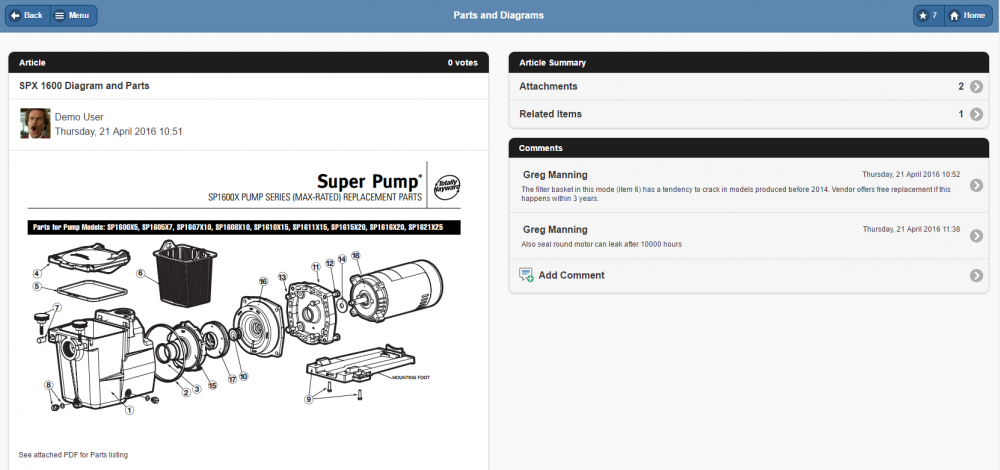
Task: Click the house icon in Home button
Action: (954, 15)
